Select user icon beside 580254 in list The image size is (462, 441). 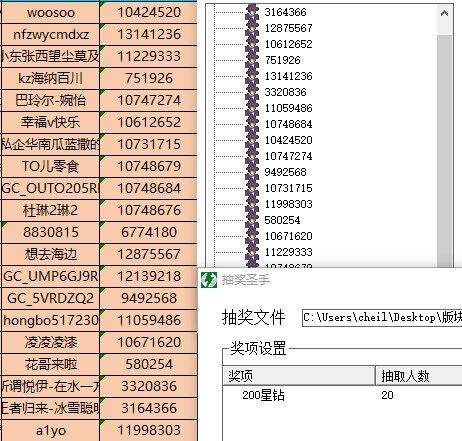(252, 220)
